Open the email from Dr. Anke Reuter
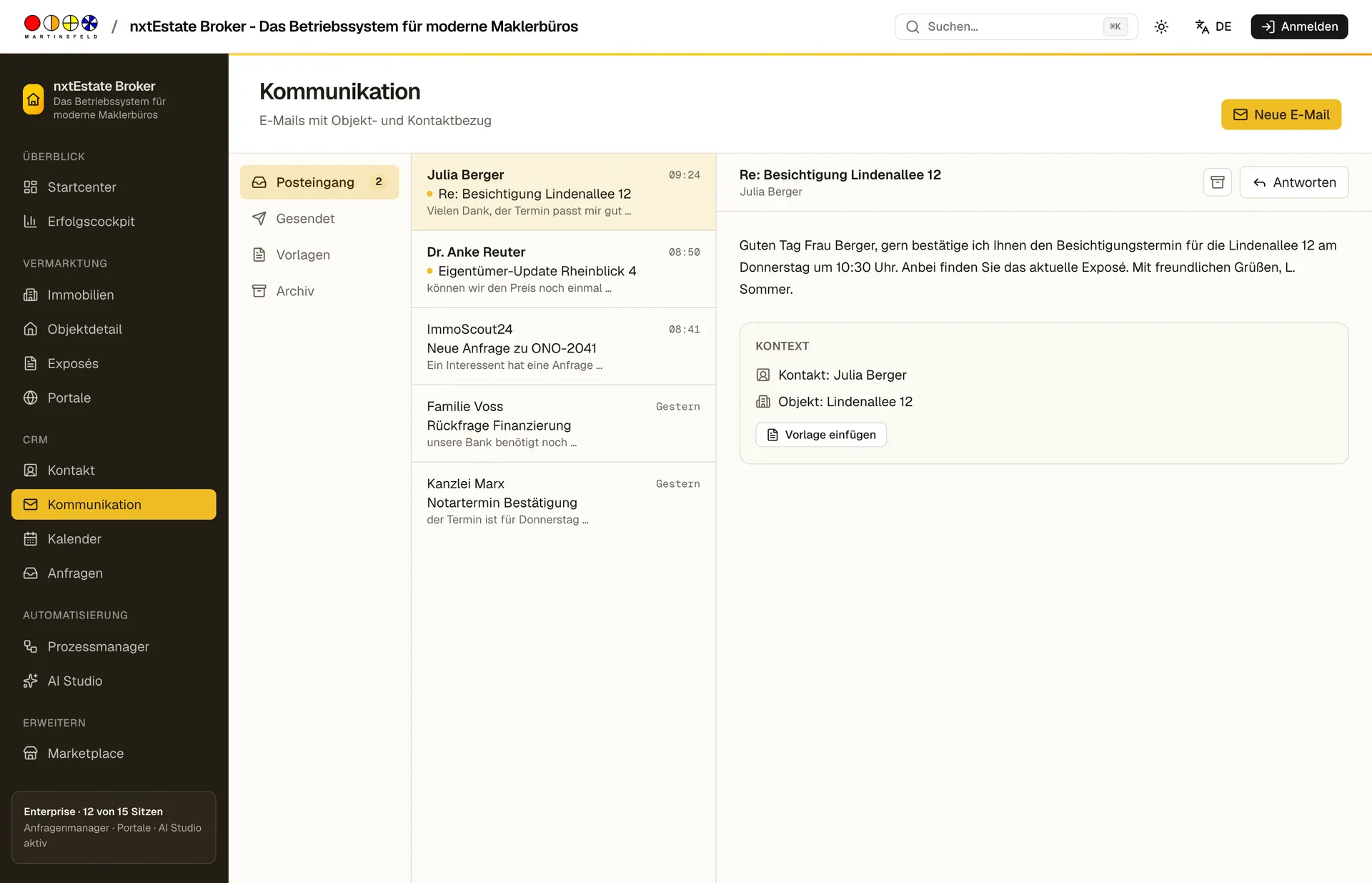Screen dimensions: 1372x883 point(563,270)
